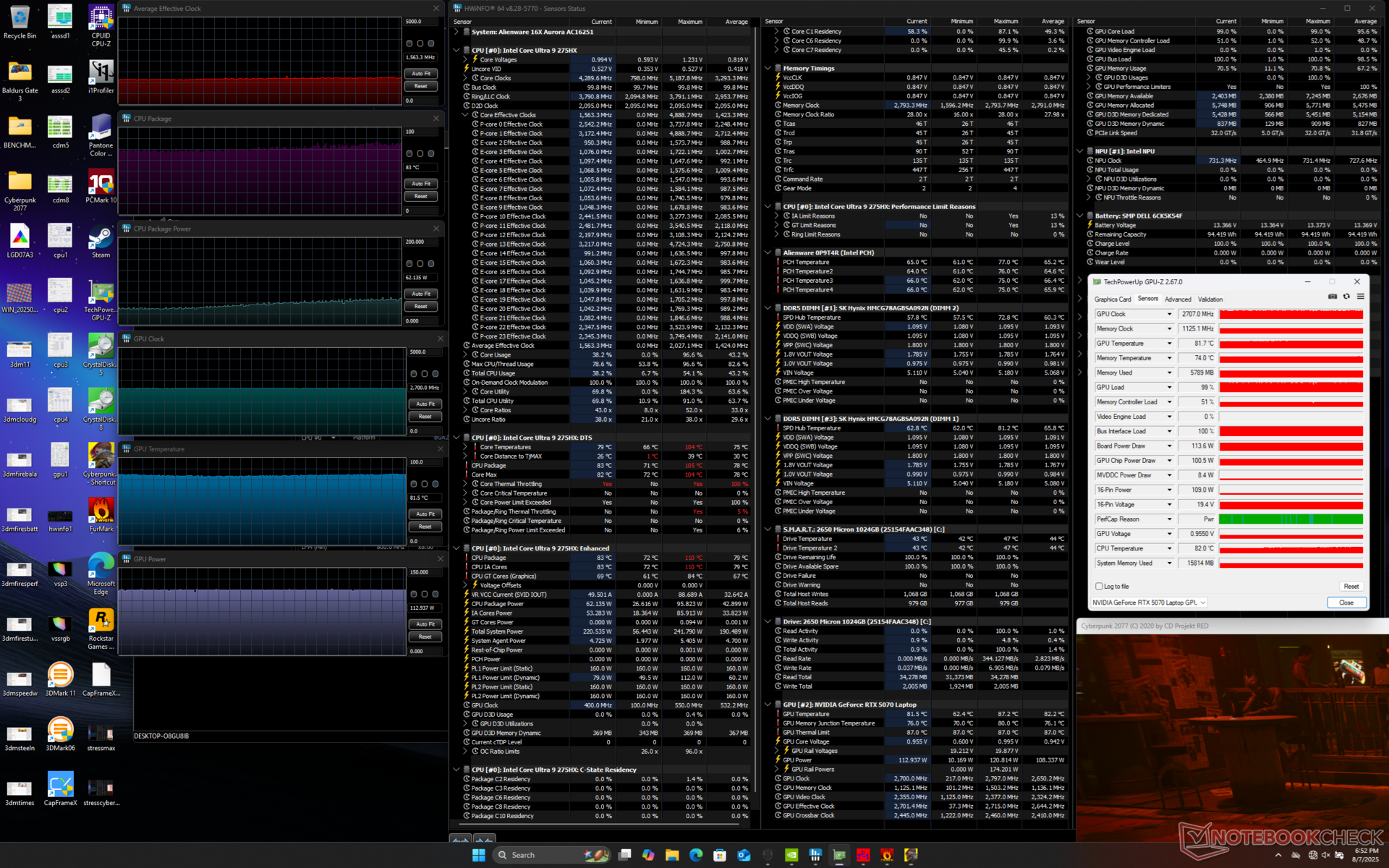Screen dimensions: 1389x868
Task: Open the Advanced tab in GPU-Z
Action: pyautogui.click(x=1177, y=299)
